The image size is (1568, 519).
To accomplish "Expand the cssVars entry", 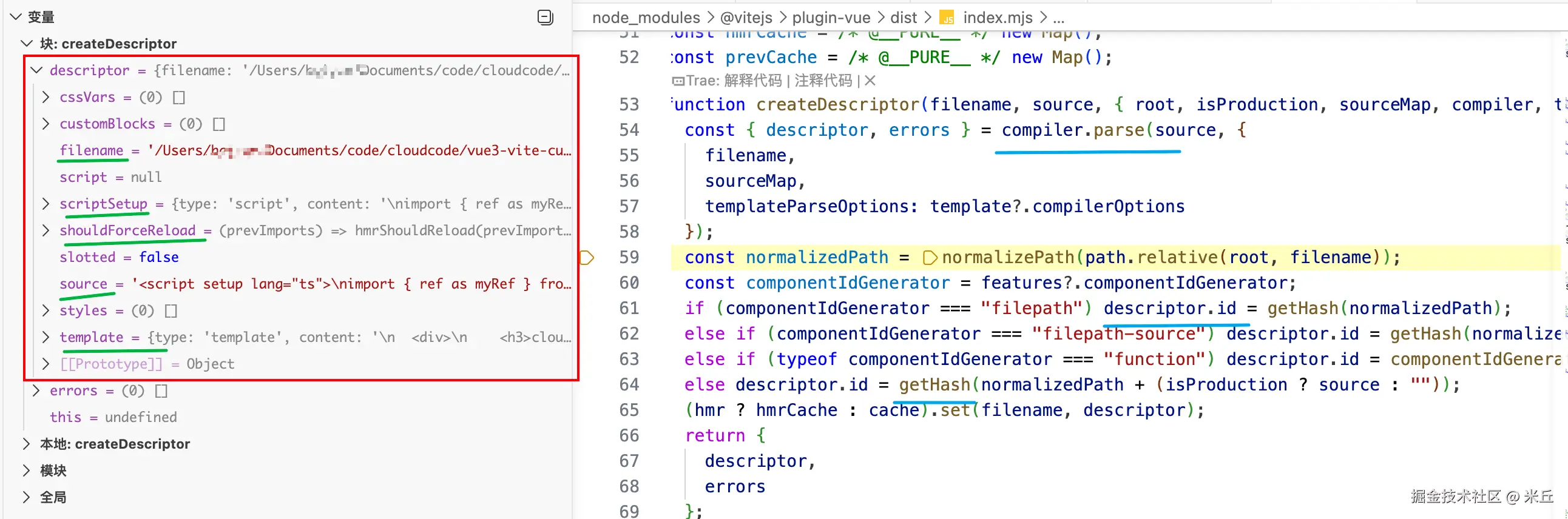I will click(x=46, y=98).
